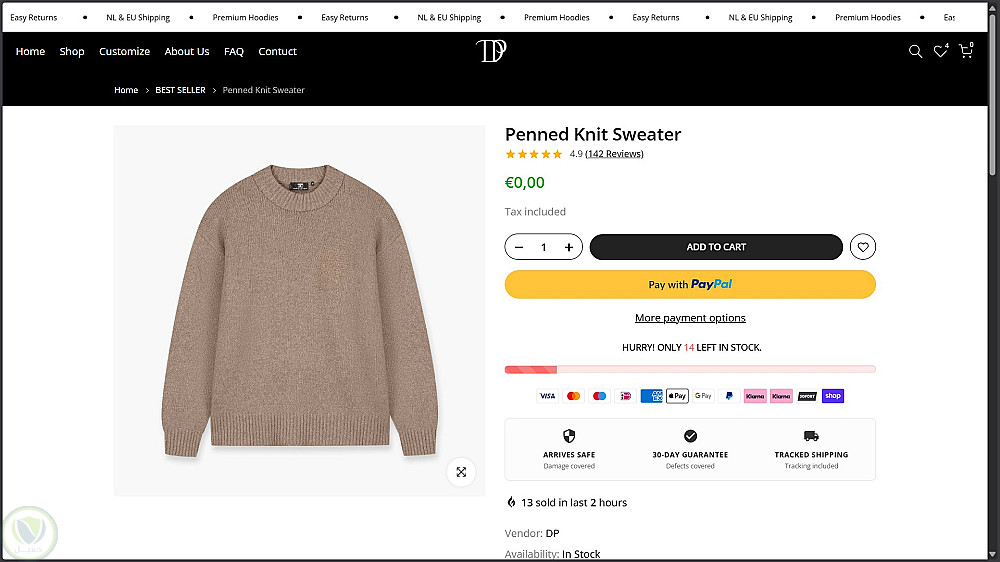
Task: Click the Apple Pay payment icon
Action: 677,396
